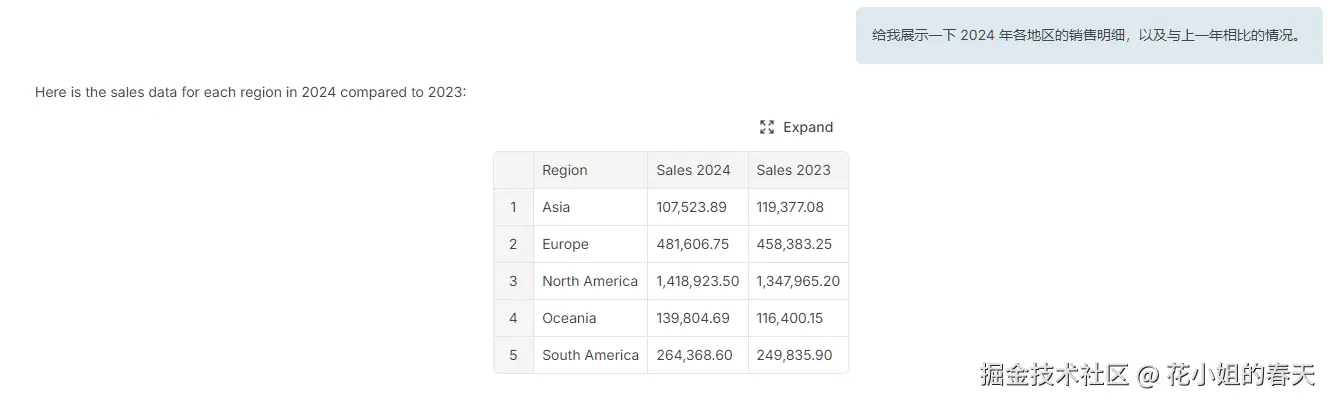Select the Europe region cell
Image resolution: width=1330 pixels, height=403 pixels.
pyautogui.click(x=565, y=244)
